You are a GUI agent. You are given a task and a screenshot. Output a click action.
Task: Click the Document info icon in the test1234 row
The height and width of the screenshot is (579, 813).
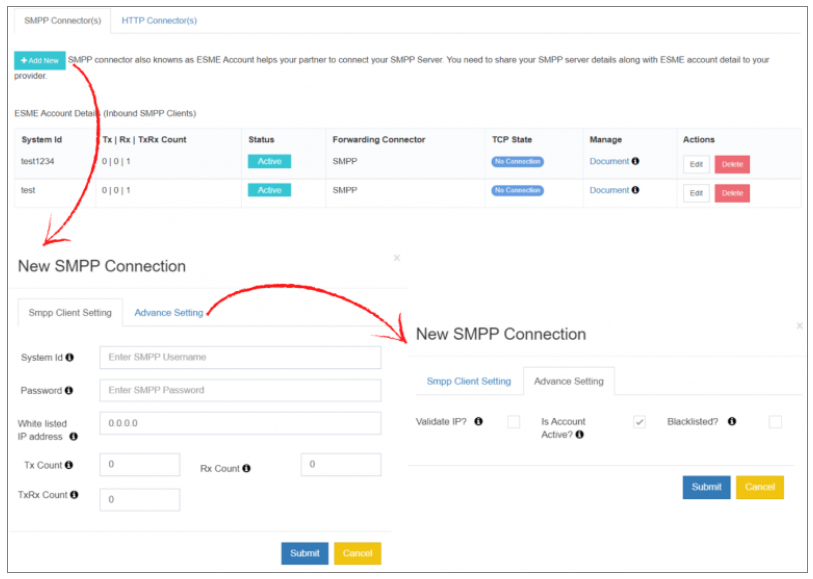coord(636,161)
